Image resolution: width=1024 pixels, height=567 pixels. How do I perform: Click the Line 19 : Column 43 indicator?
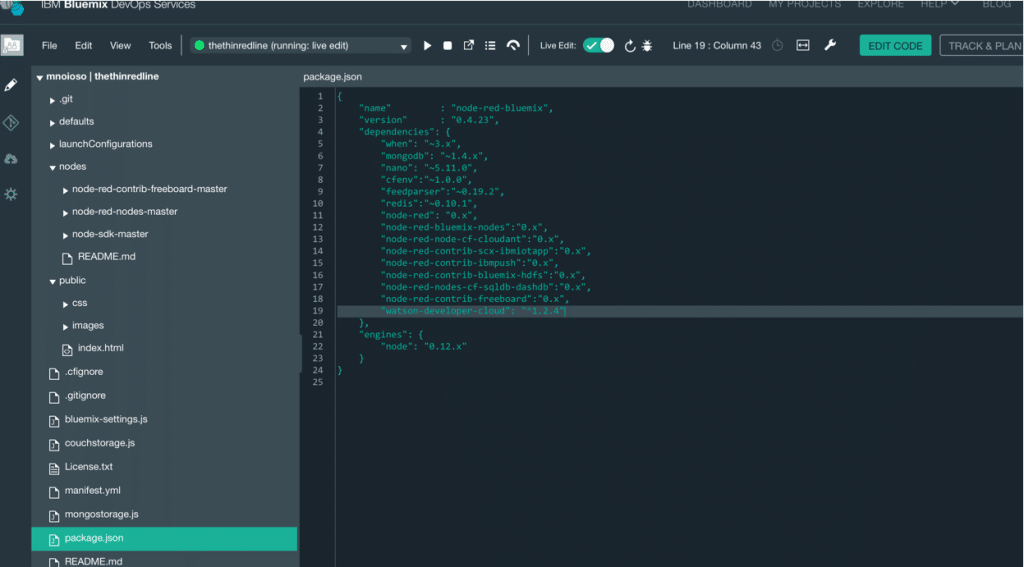(717, 46)
